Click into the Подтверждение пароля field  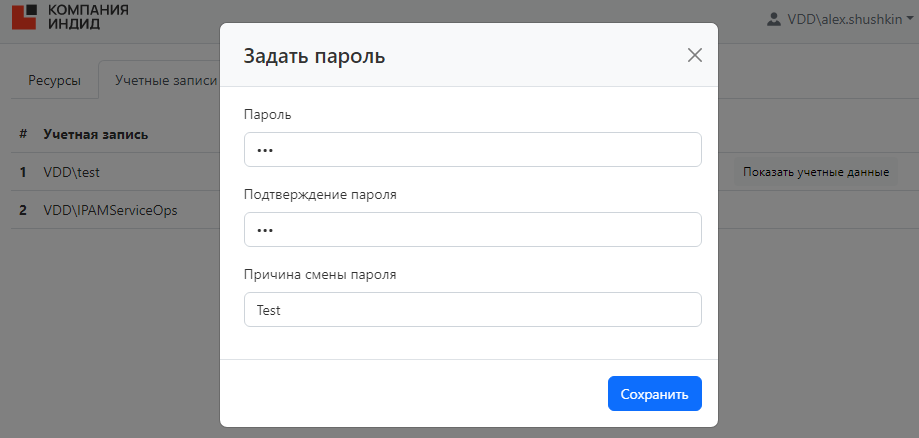point(472,229)
